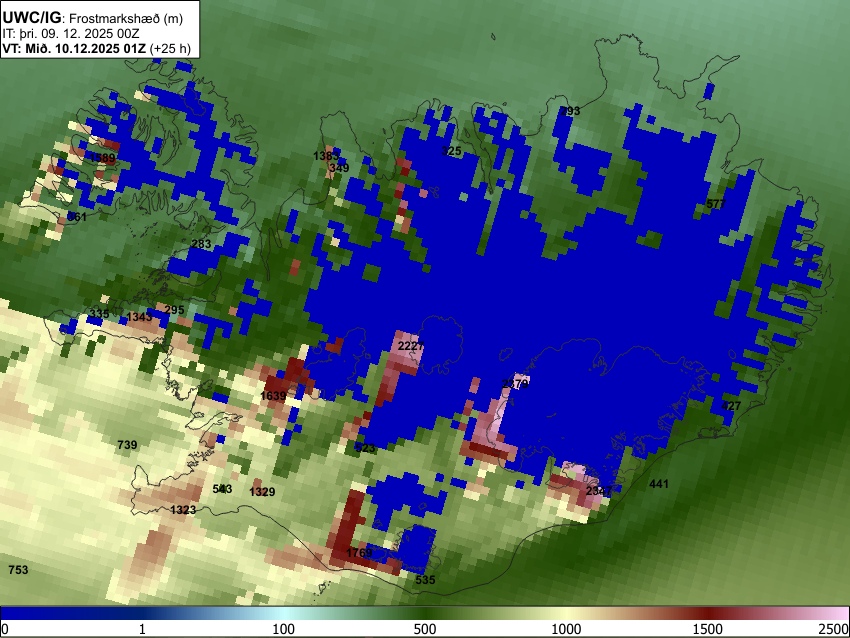Click the 1769 value label
This screenshot has width=850, height=638.
359,553
